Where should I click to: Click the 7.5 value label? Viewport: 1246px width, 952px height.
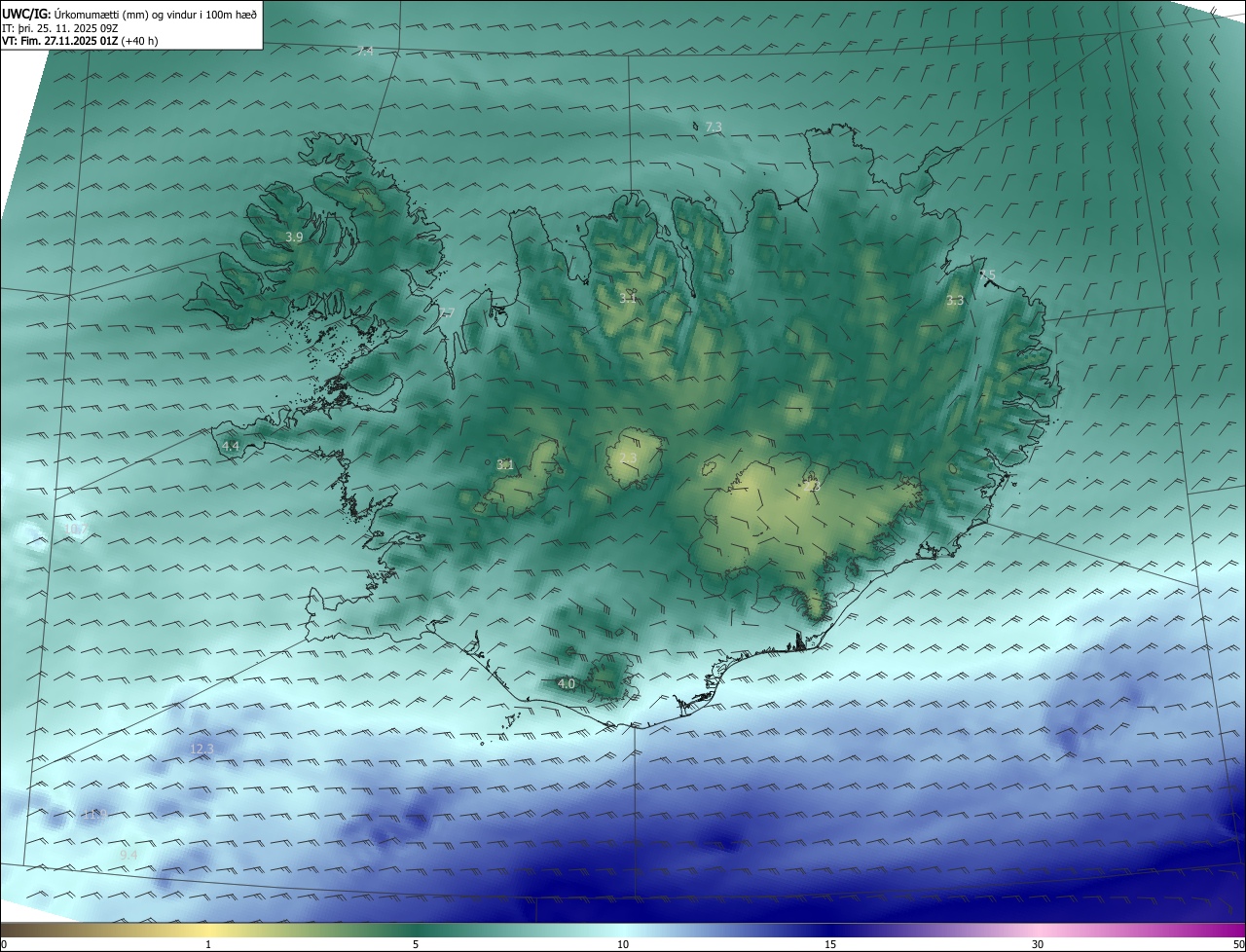(x=987, y=275)
